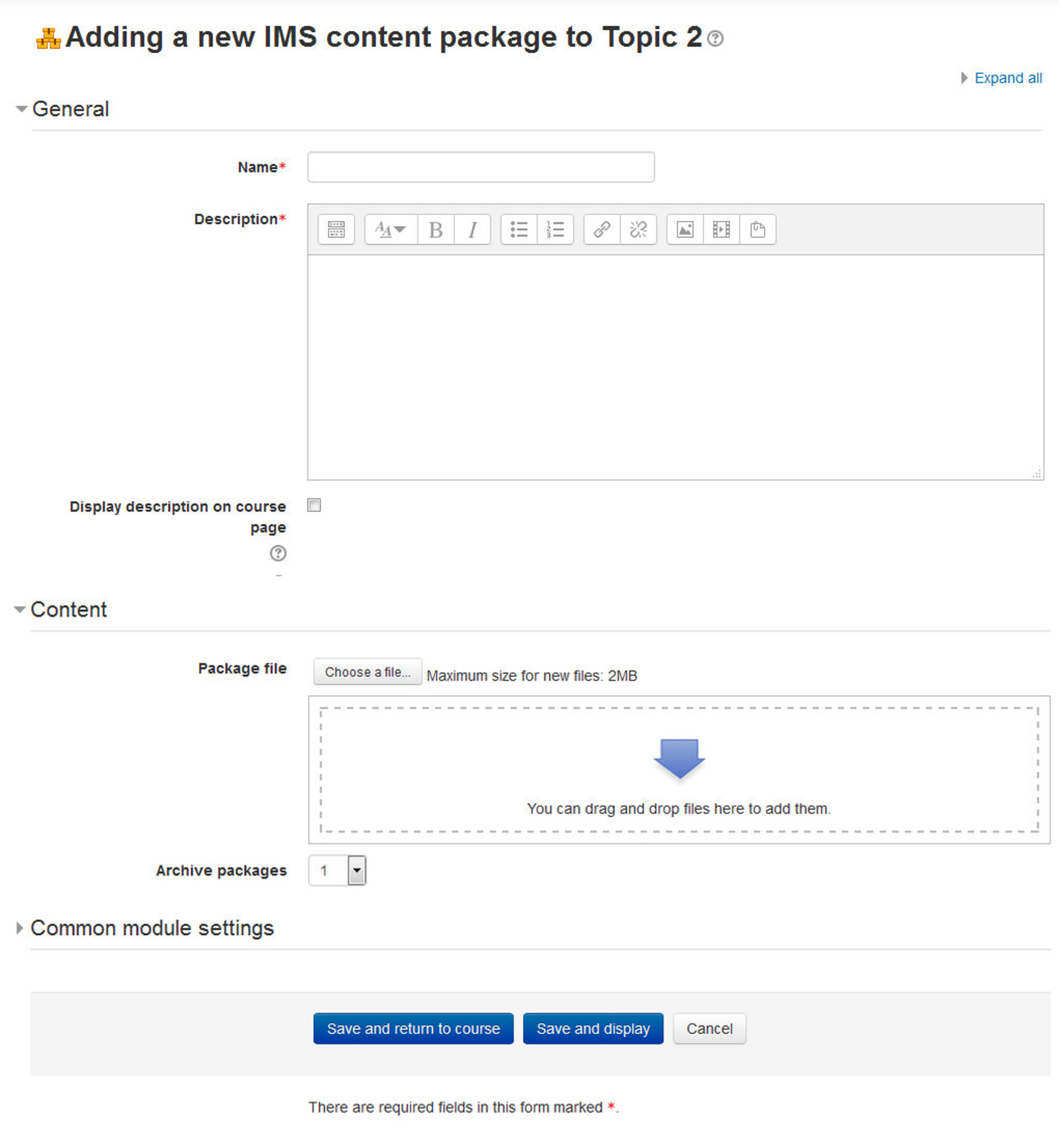
Task: Click inside the Name input field
Action: tap(480, 167)
